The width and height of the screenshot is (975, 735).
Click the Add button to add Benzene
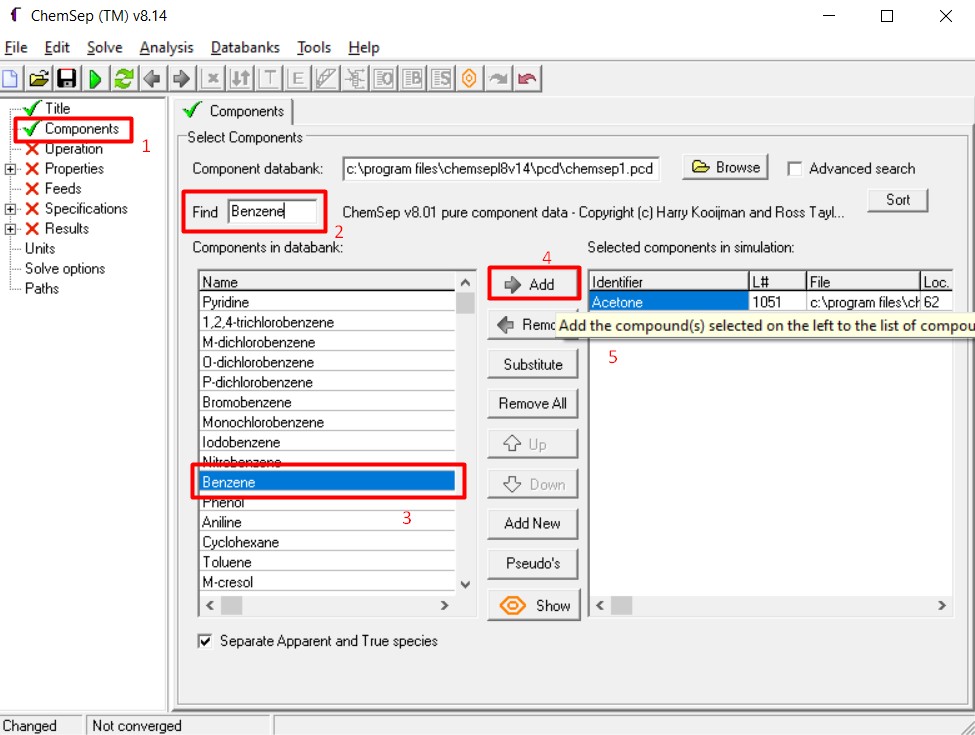tap(533, 284)
